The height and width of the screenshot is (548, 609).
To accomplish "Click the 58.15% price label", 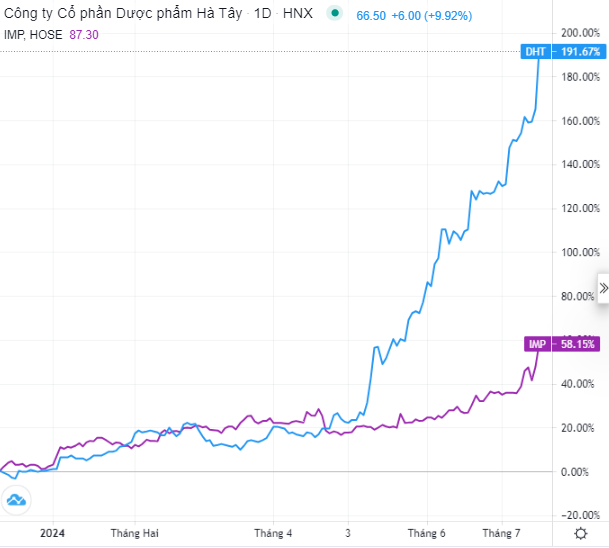I will tap(577, 344).
